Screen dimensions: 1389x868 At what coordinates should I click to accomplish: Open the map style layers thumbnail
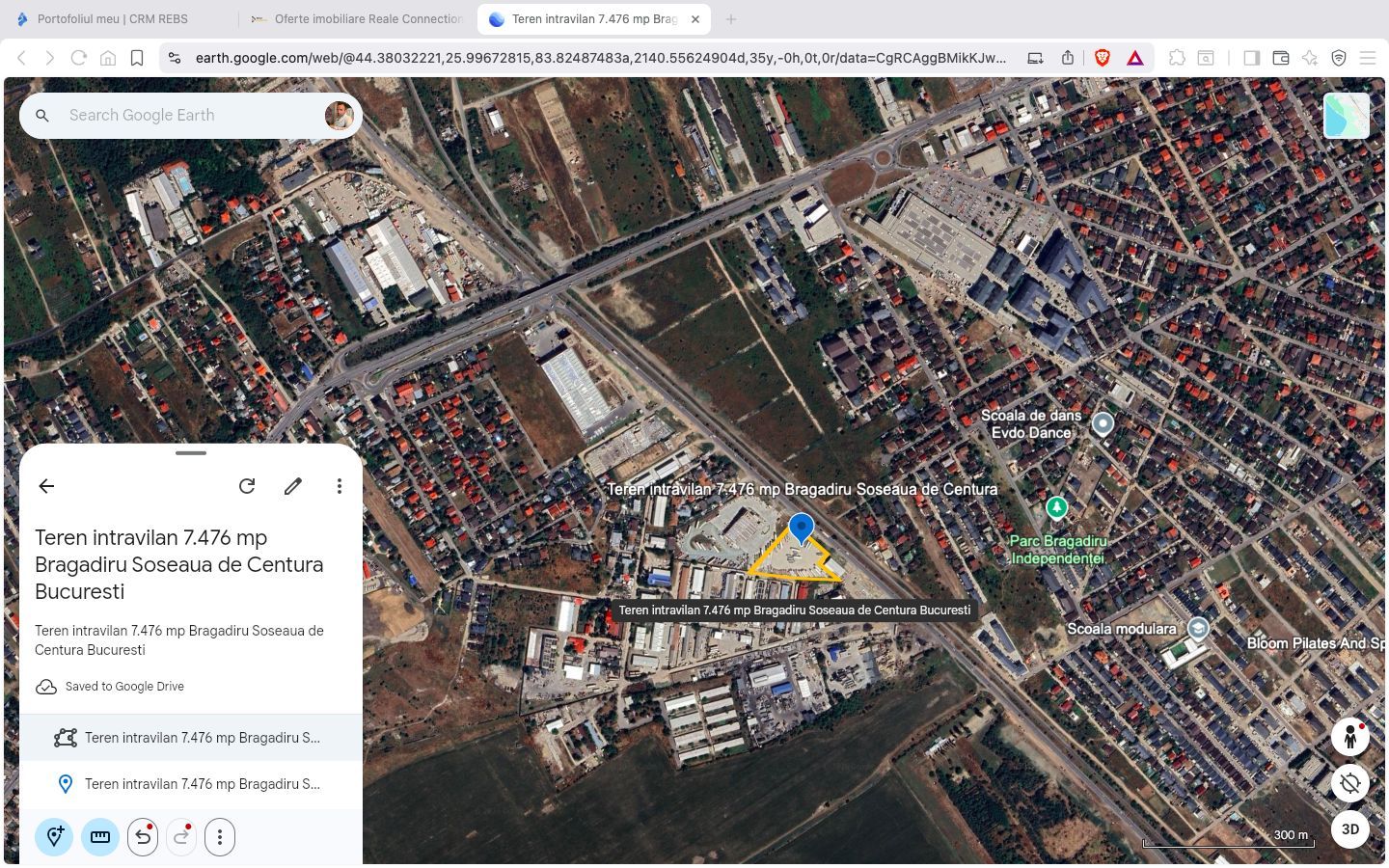pos(1347,115)
